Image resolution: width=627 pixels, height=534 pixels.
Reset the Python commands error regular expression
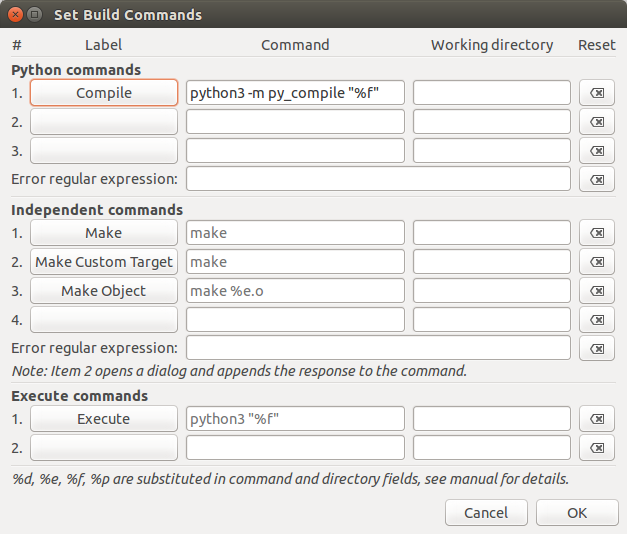[596, 180]
